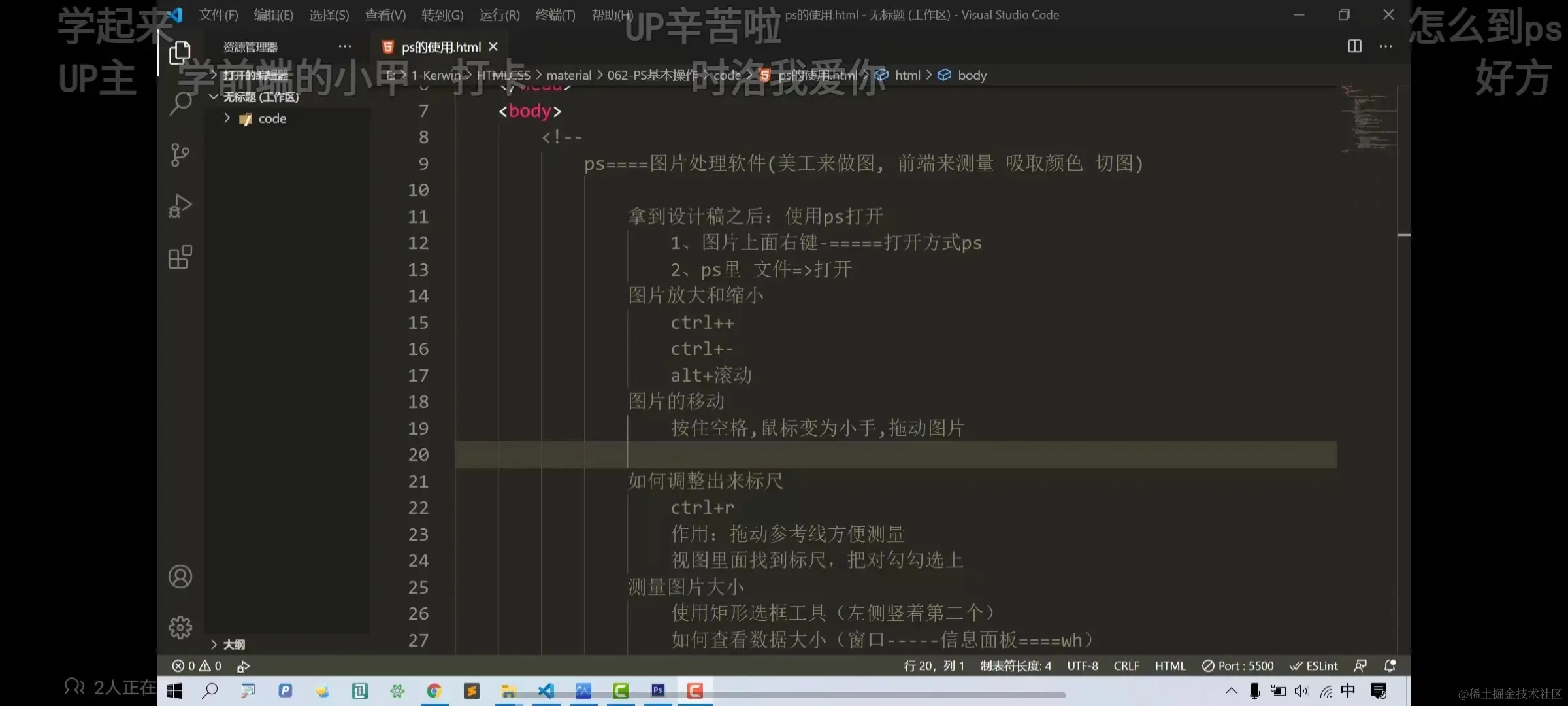Launch Photoshop from the taskbar

pos(657,690)
